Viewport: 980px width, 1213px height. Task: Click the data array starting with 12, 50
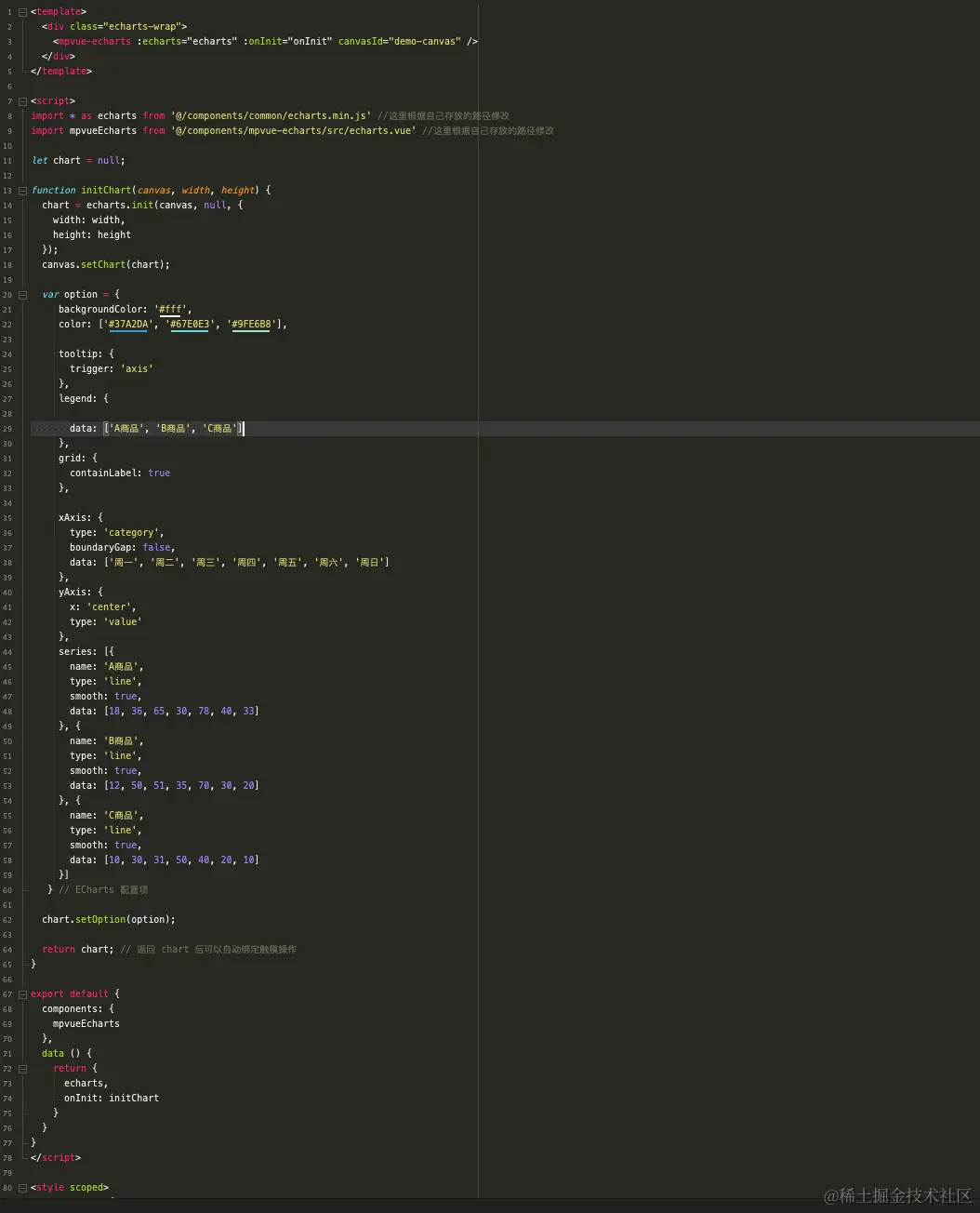[x=181, y=786]
